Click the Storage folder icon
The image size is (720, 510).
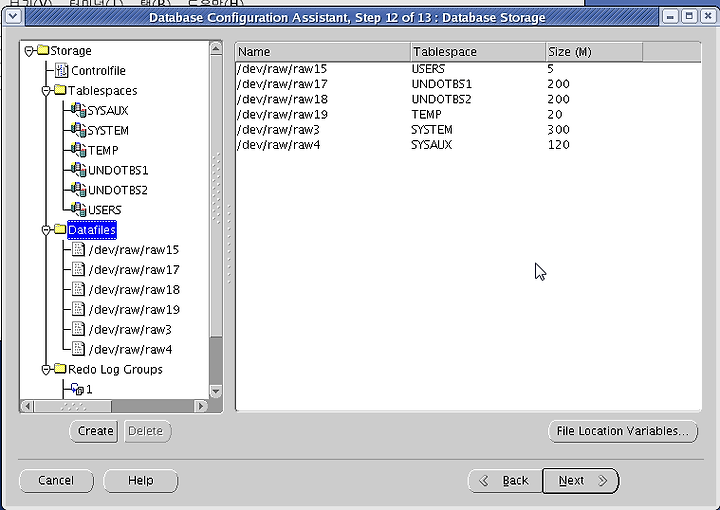[x=43, y=50]
